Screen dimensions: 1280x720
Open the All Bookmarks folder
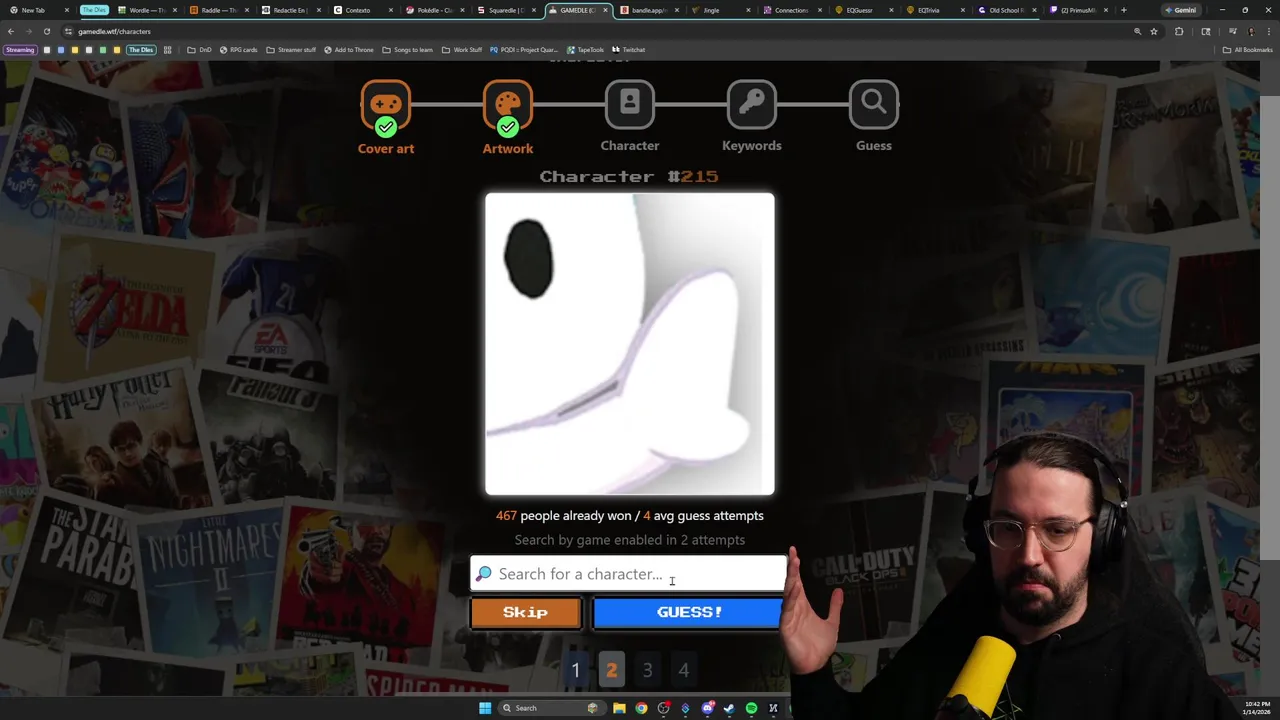point(1247,49)
